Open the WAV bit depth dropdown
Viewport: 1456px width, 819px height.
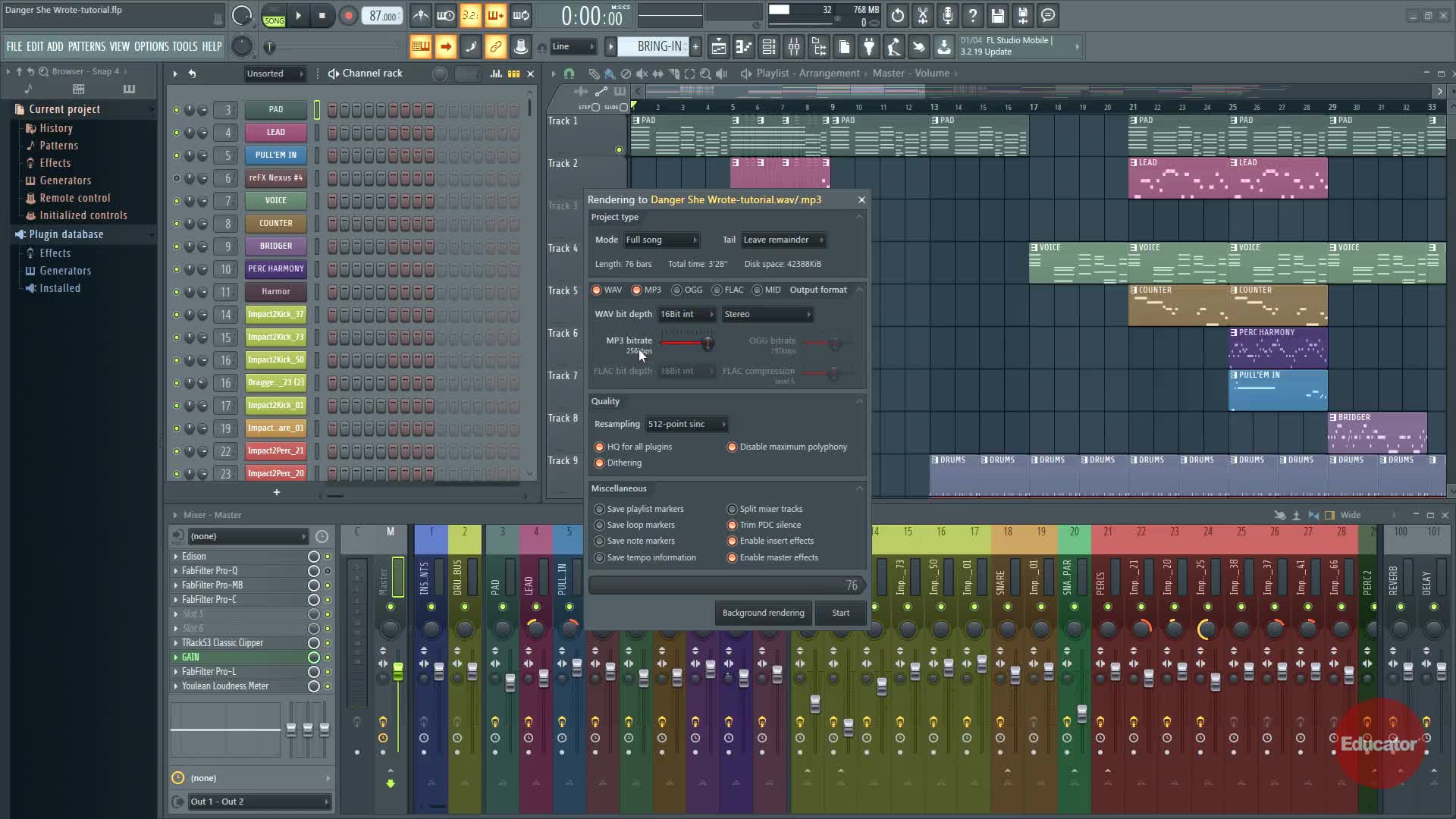686,315
